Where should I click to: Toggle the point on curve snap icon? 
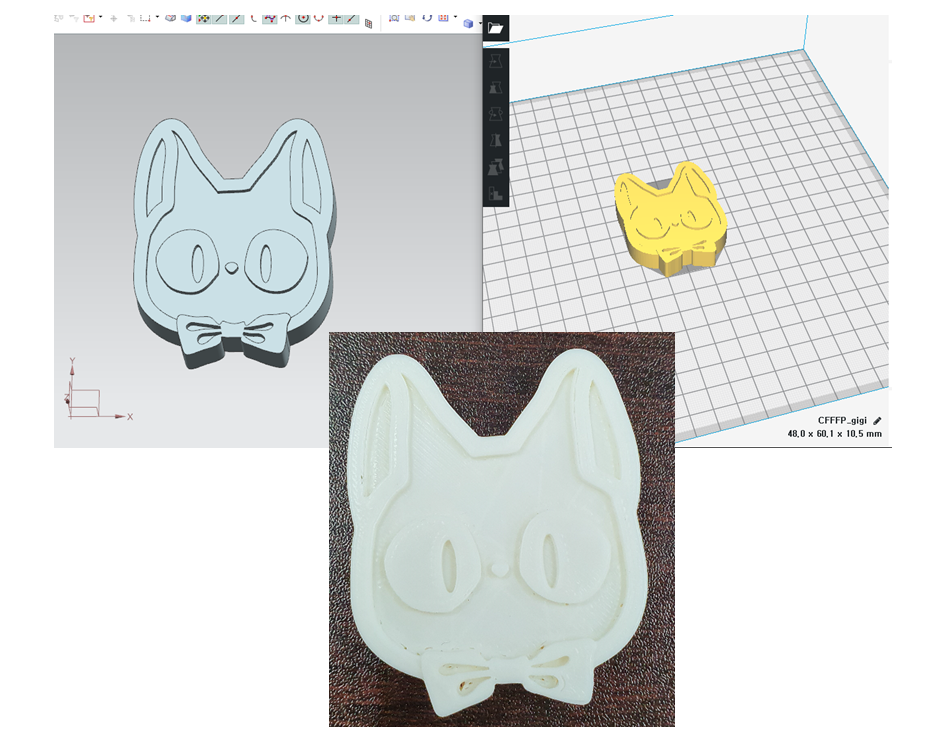point(351,18)
